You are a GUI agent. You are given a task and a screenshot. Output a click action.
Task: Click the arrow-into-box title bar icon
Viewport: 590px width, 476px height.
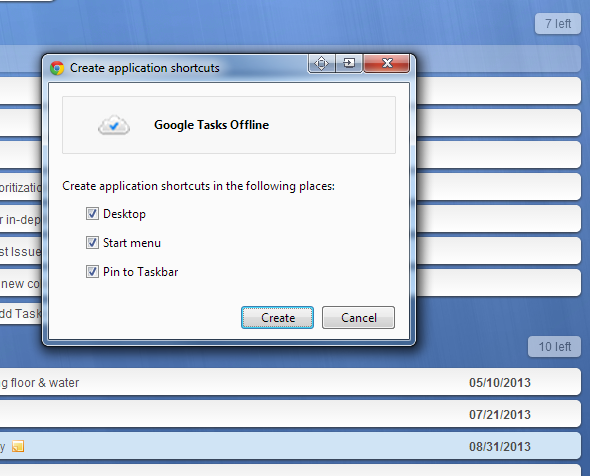pos(349,63)
